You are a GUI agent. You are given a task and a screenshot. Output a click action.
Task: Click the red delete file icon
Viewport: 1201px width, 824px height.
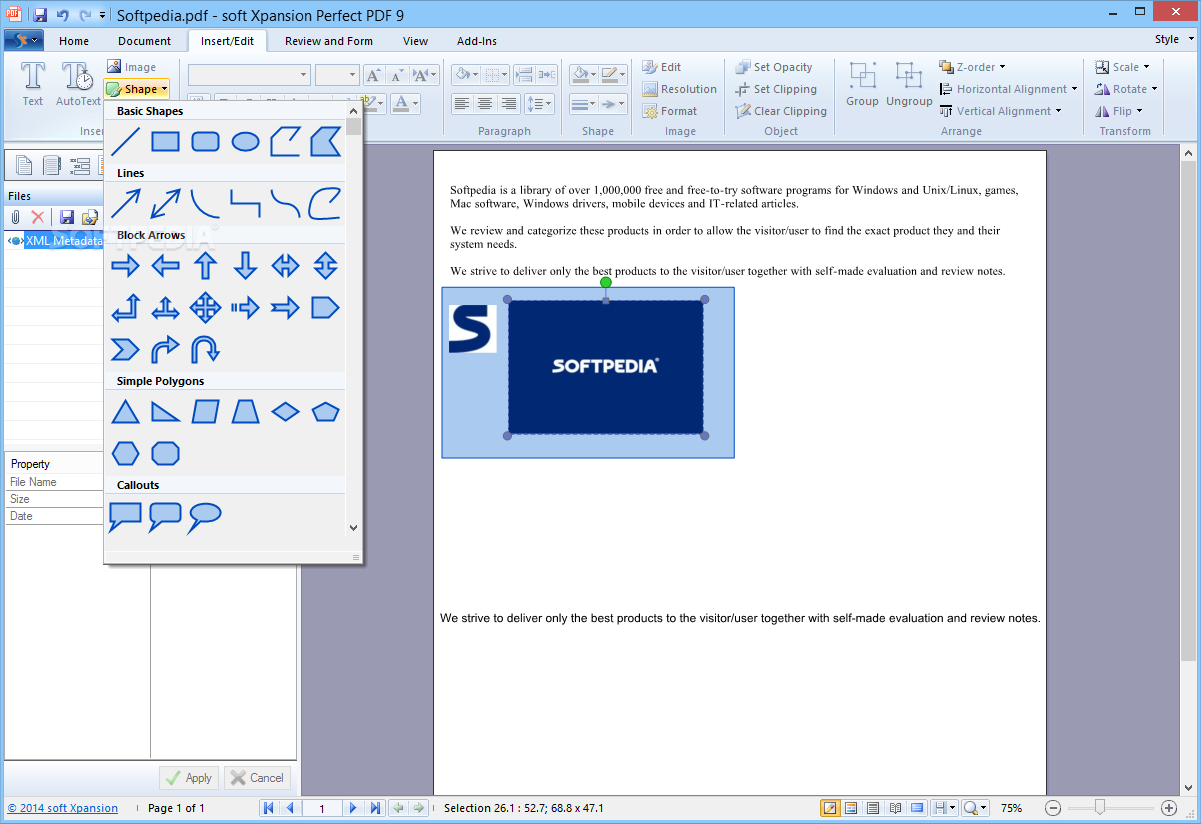coord(38,217)
